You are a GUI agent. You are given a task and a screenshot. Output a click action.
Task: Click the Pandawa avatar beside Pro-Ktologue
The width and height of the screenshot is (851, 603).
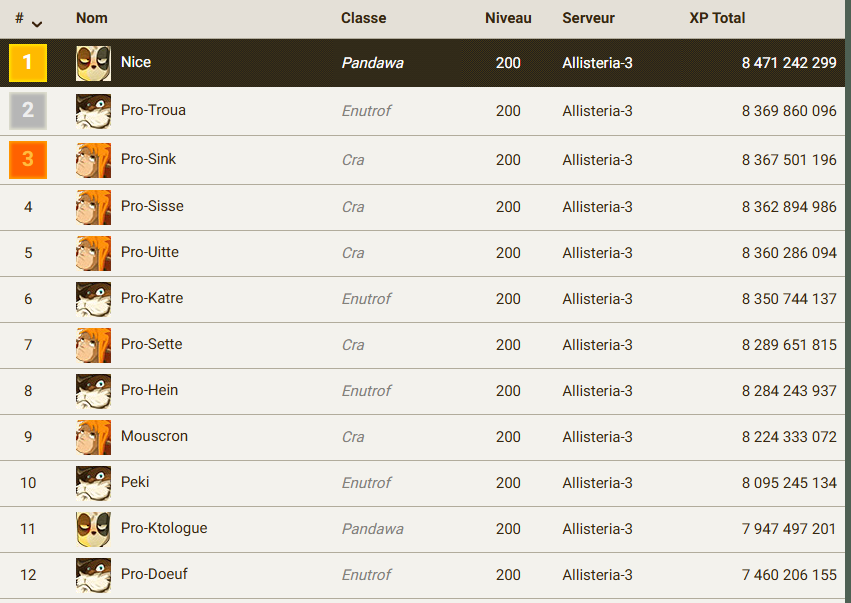point(93,529)
